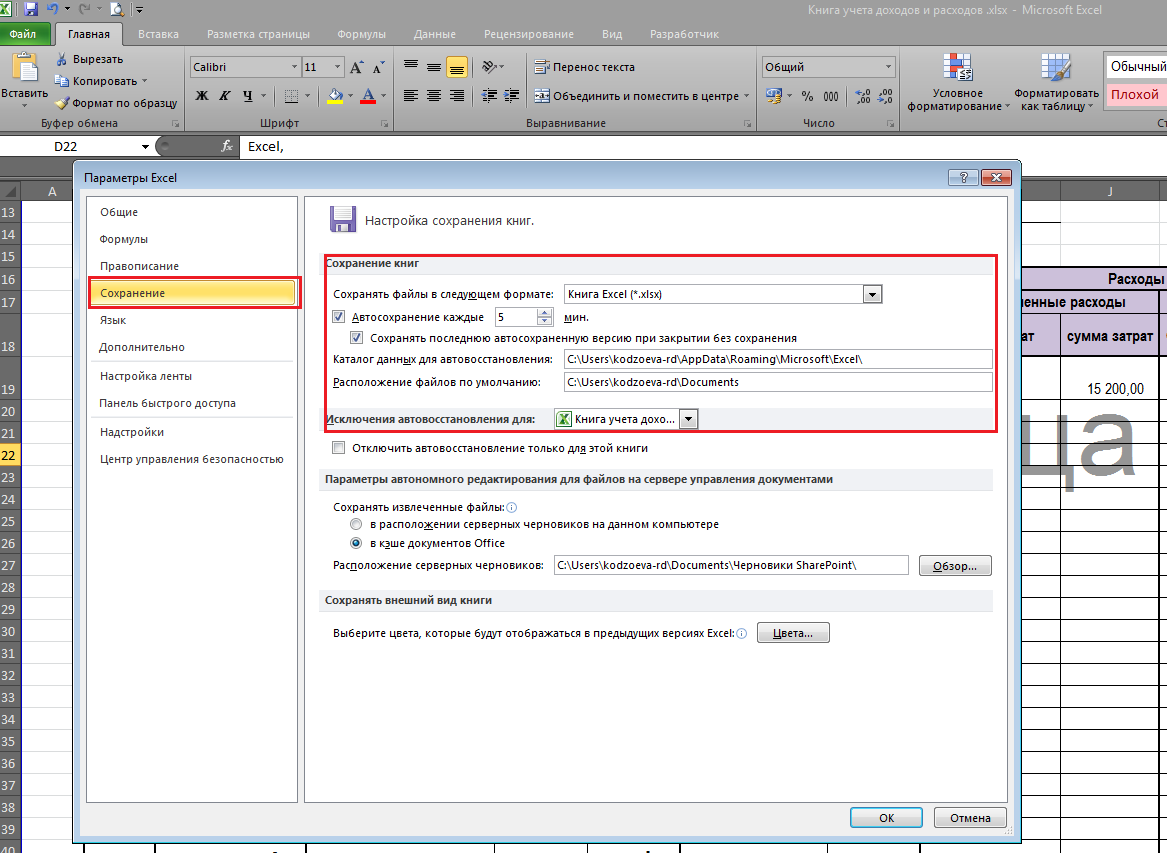Screen dimensions: 1167x853
Task: Expand the Name Box D22 dropdown
Action: tap(145, 147)
